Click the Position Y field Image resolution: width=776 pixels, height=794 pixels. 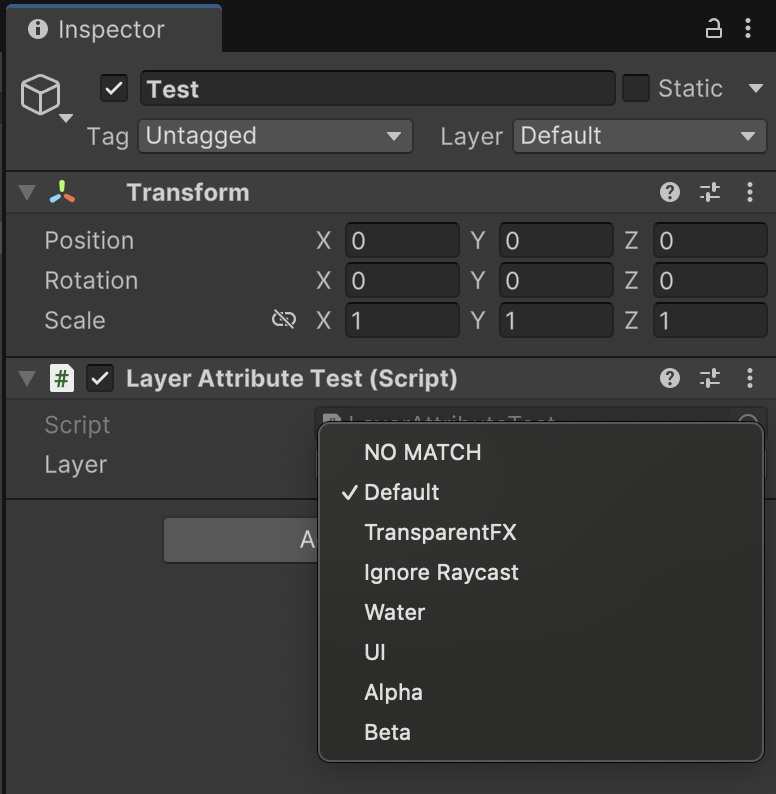pyautogui.click(x=556, y=241)
